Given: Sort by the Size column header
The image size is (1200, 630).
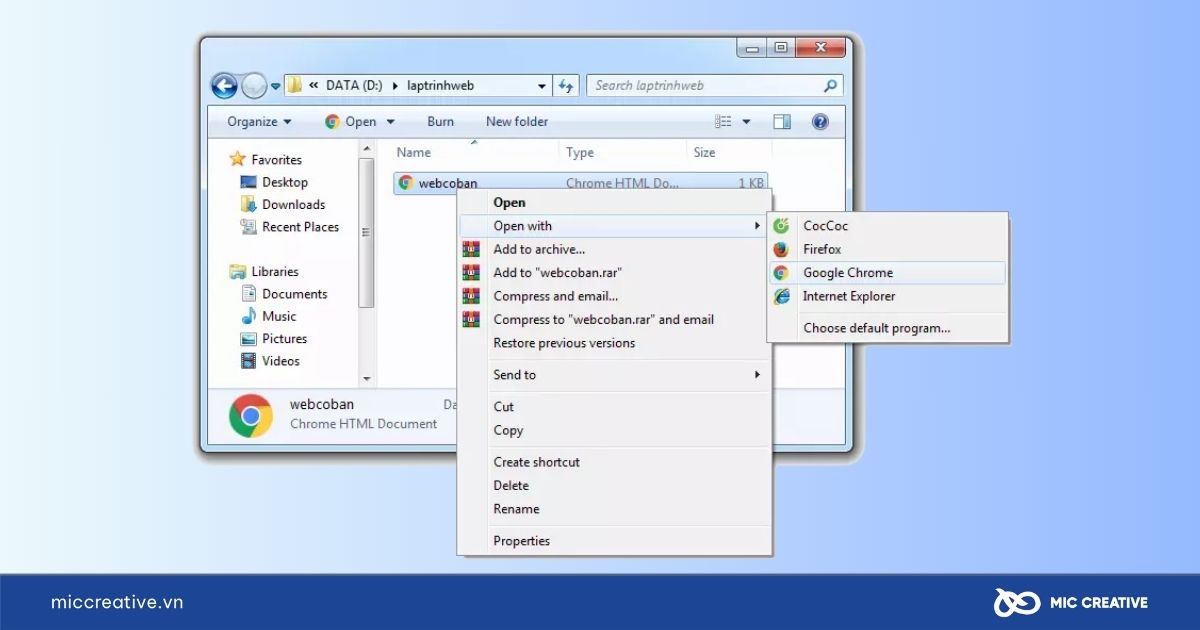Looking at the screenshot, I should pyautogui.click(x=705, y=153).
